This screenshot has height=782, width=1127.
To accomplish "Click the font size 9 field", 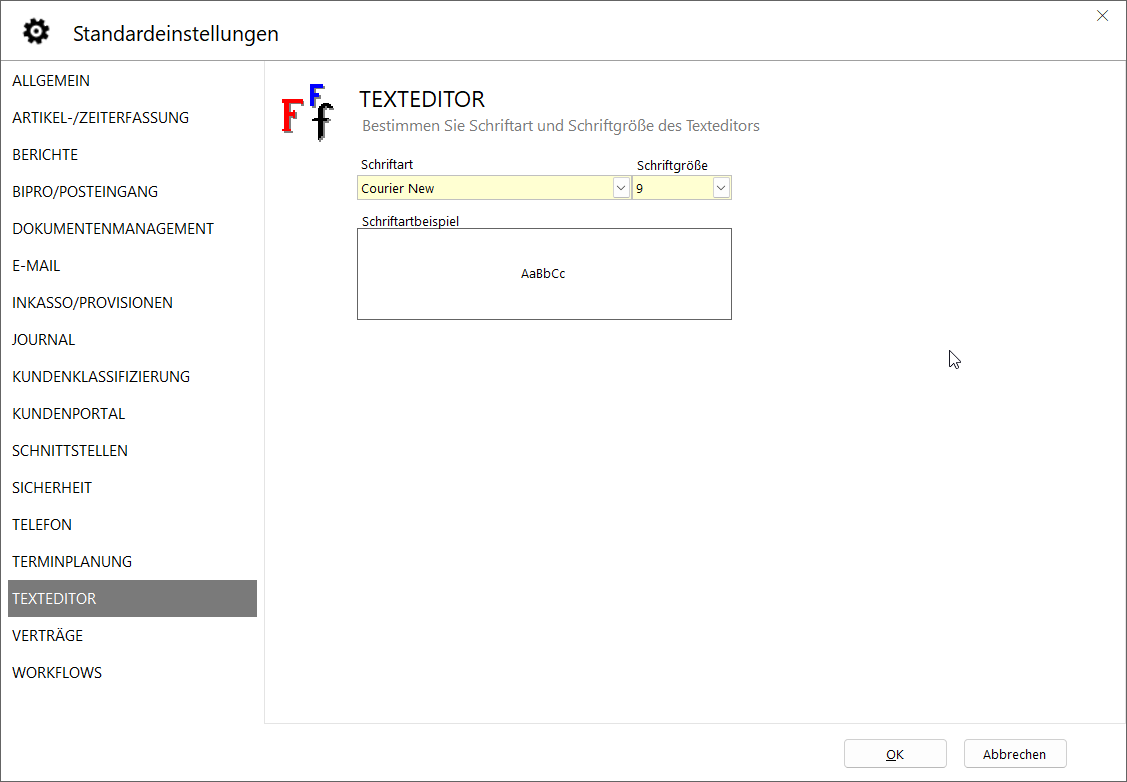I will 672,188.
